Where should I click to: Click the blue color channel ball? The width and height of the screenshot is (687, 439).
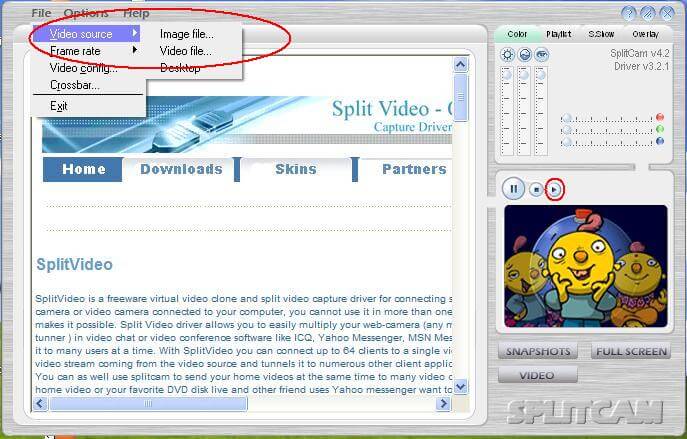point(660,141)
